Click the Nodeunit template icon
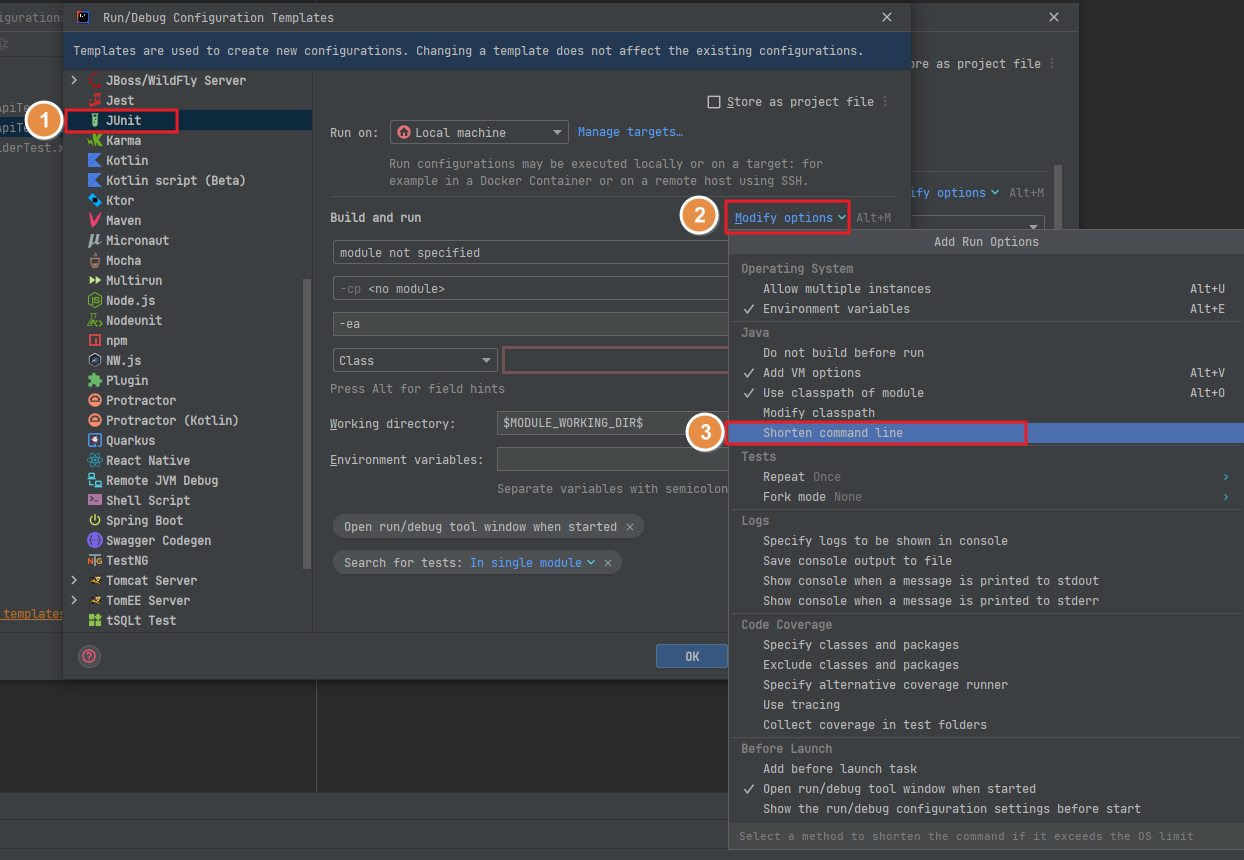Viewport: 1244px width, 860px height. click(94, 320)
